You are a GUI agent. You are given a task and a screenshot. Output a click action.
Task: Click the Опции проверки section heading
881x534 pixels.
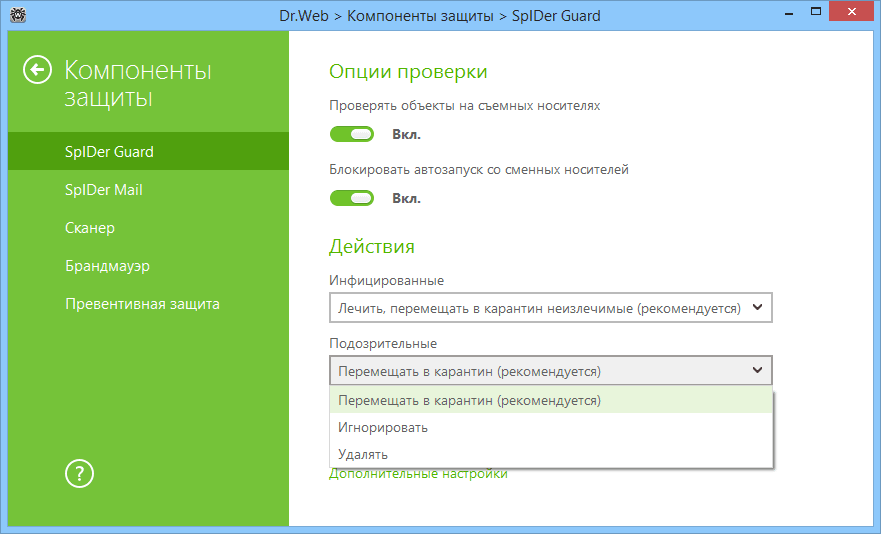tap(408, 72)
